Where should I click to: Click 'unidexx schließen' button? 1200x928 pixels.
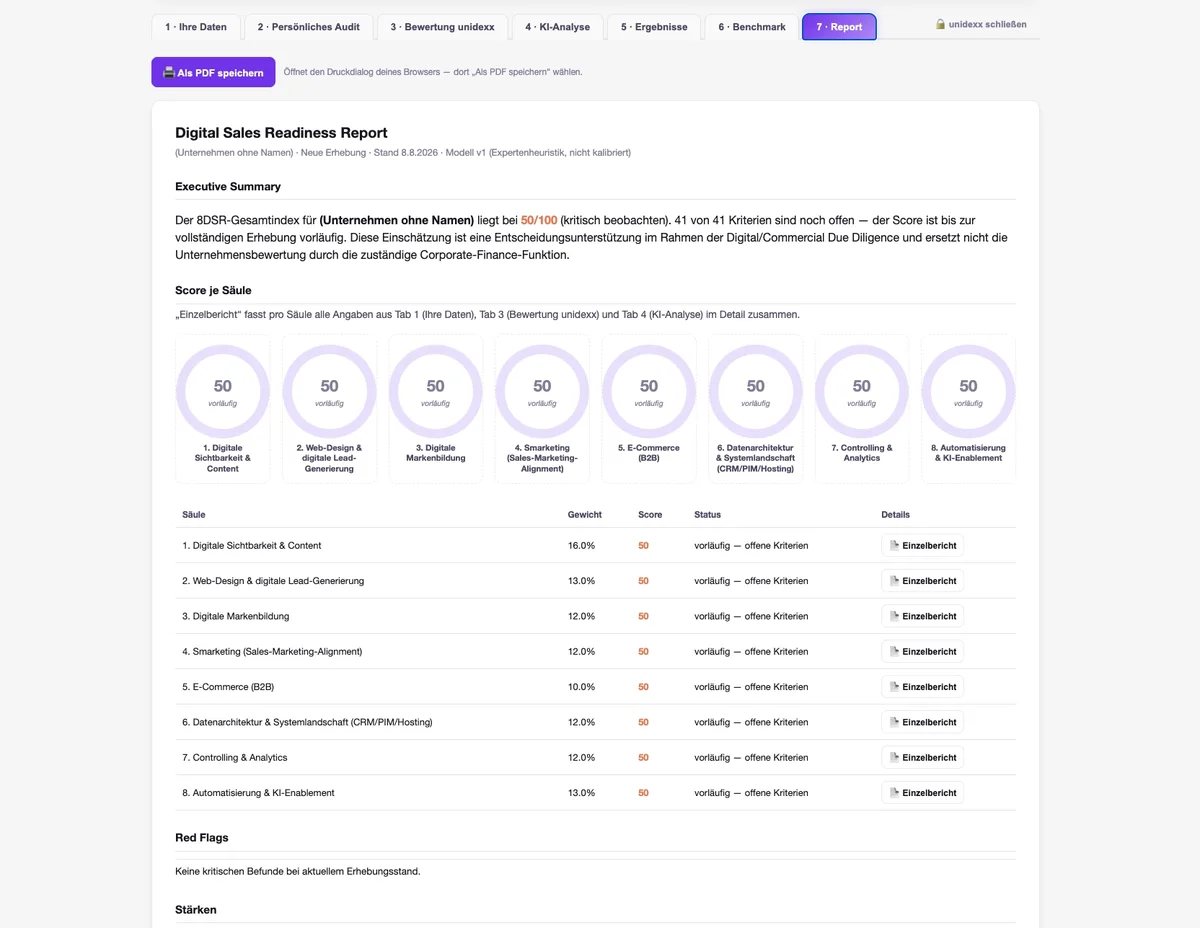point(980,24)
